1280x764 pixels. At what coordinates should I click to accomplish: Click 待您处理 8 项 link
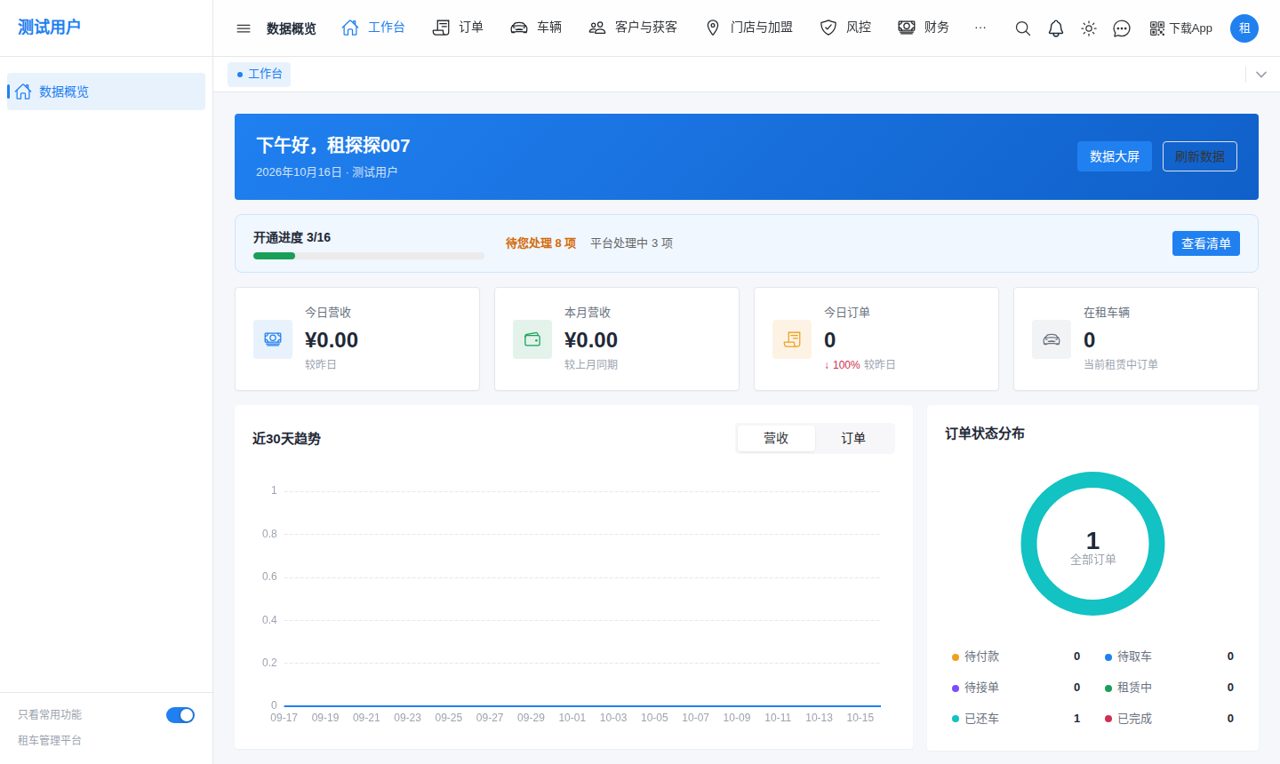coord(540,243)
